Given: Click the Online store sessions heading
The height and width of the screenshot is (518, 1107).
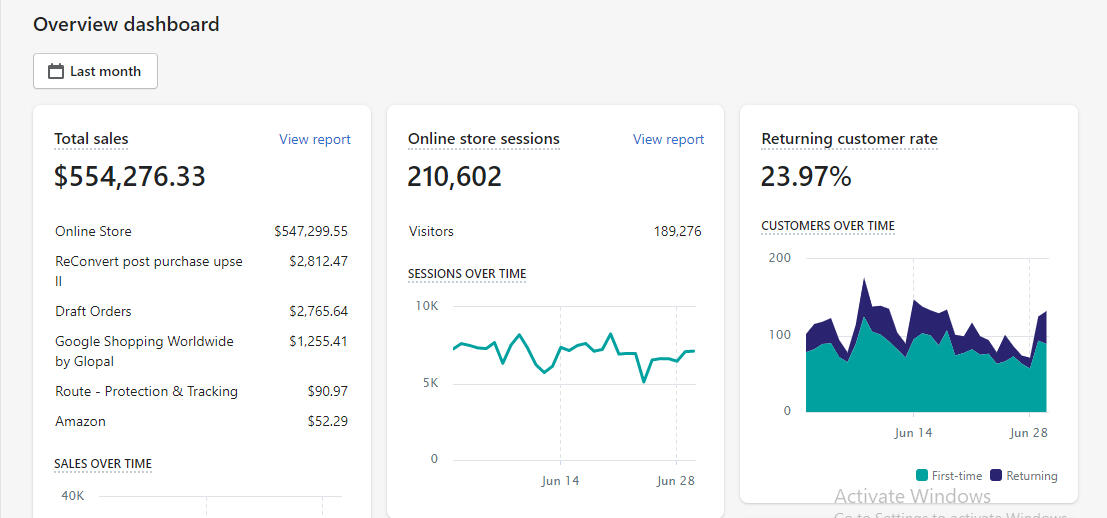Looking at the screenshot, I should coord(483,140).
